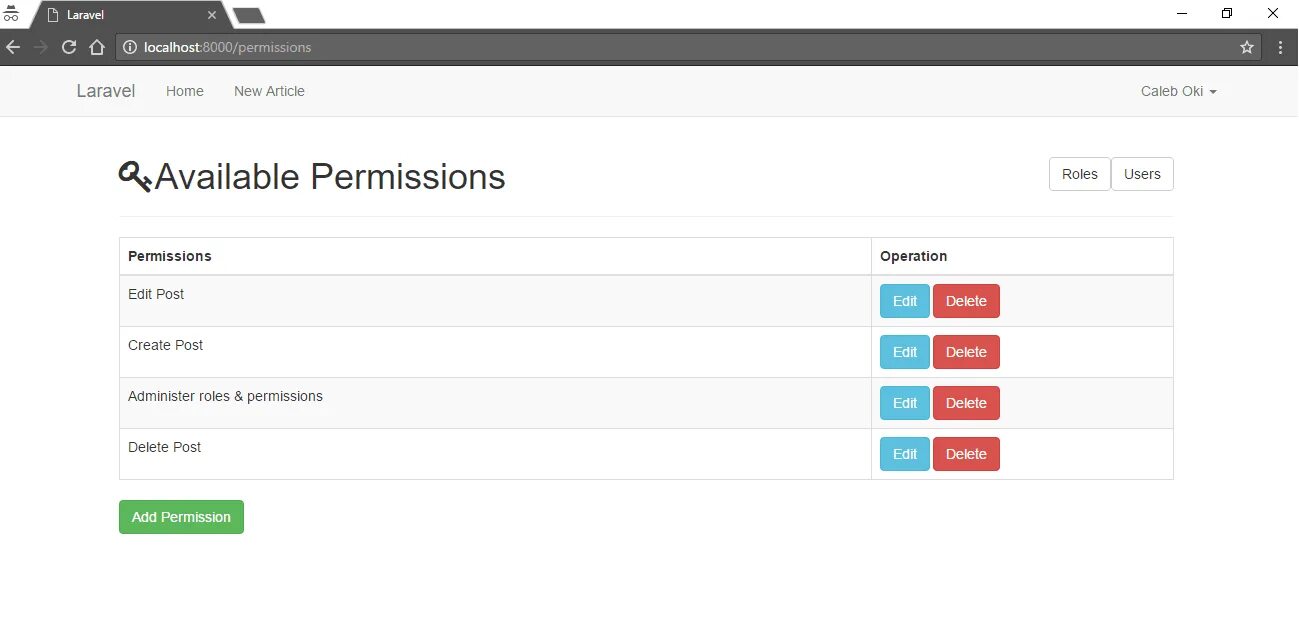Go to the browser home icon
Viewport: 1299px width, 644px height.
click(97, 47)
